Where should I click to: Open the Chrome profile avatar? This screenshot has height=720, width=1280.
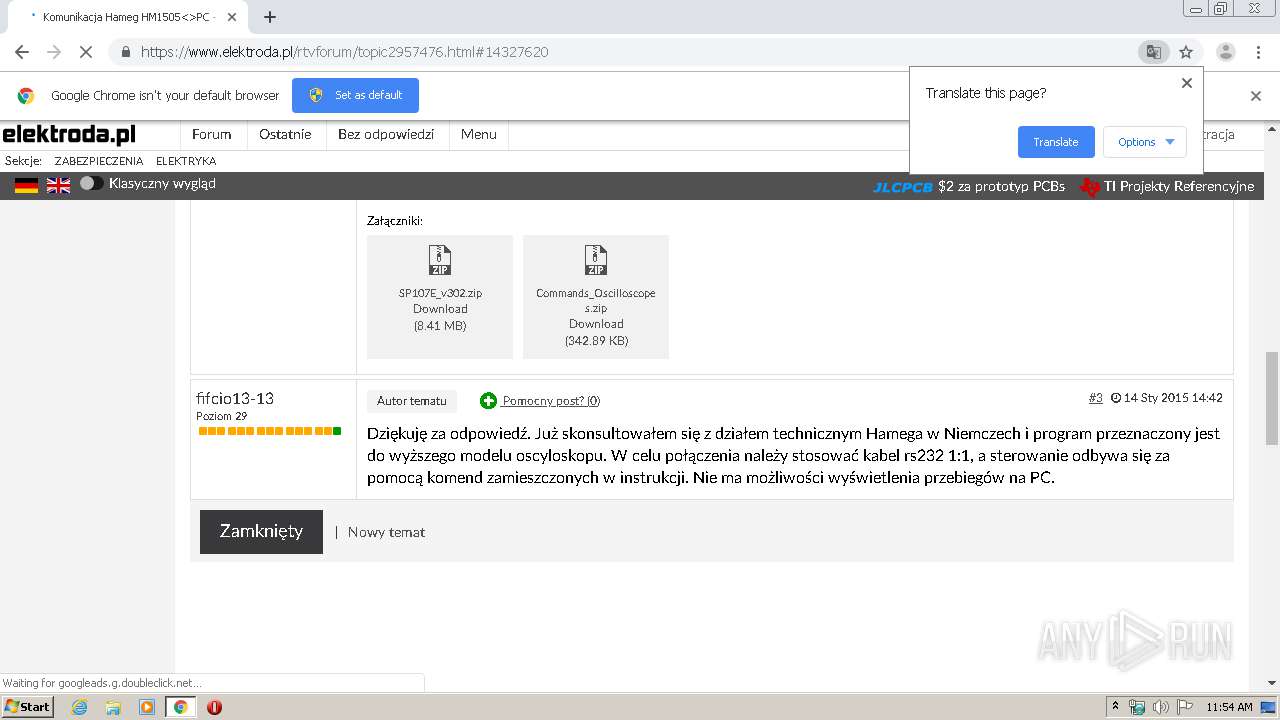pos(1225,52)
